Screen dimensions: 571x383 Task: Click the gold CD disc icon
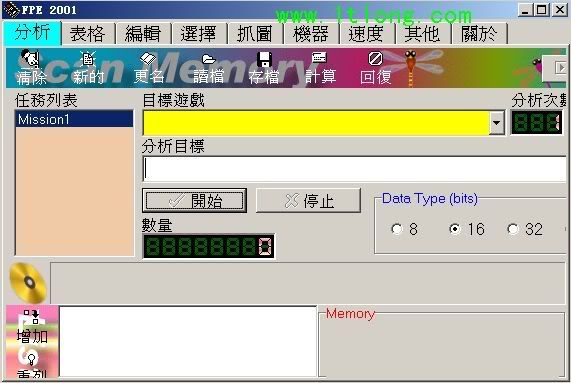click(28, 283)
